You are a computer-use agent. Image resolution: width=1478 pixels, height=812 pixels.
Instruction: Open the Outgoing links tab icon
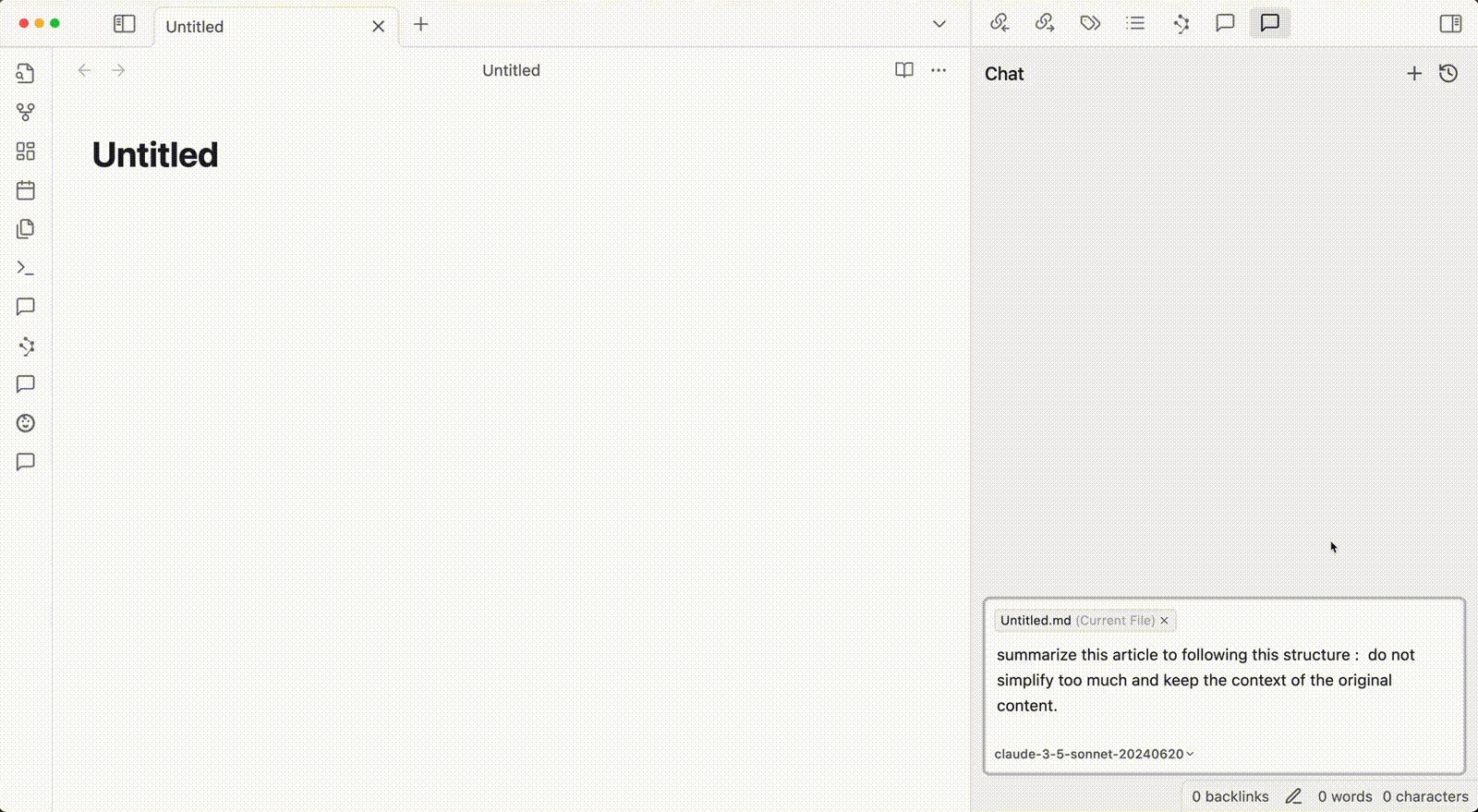tap(1045, 23)
